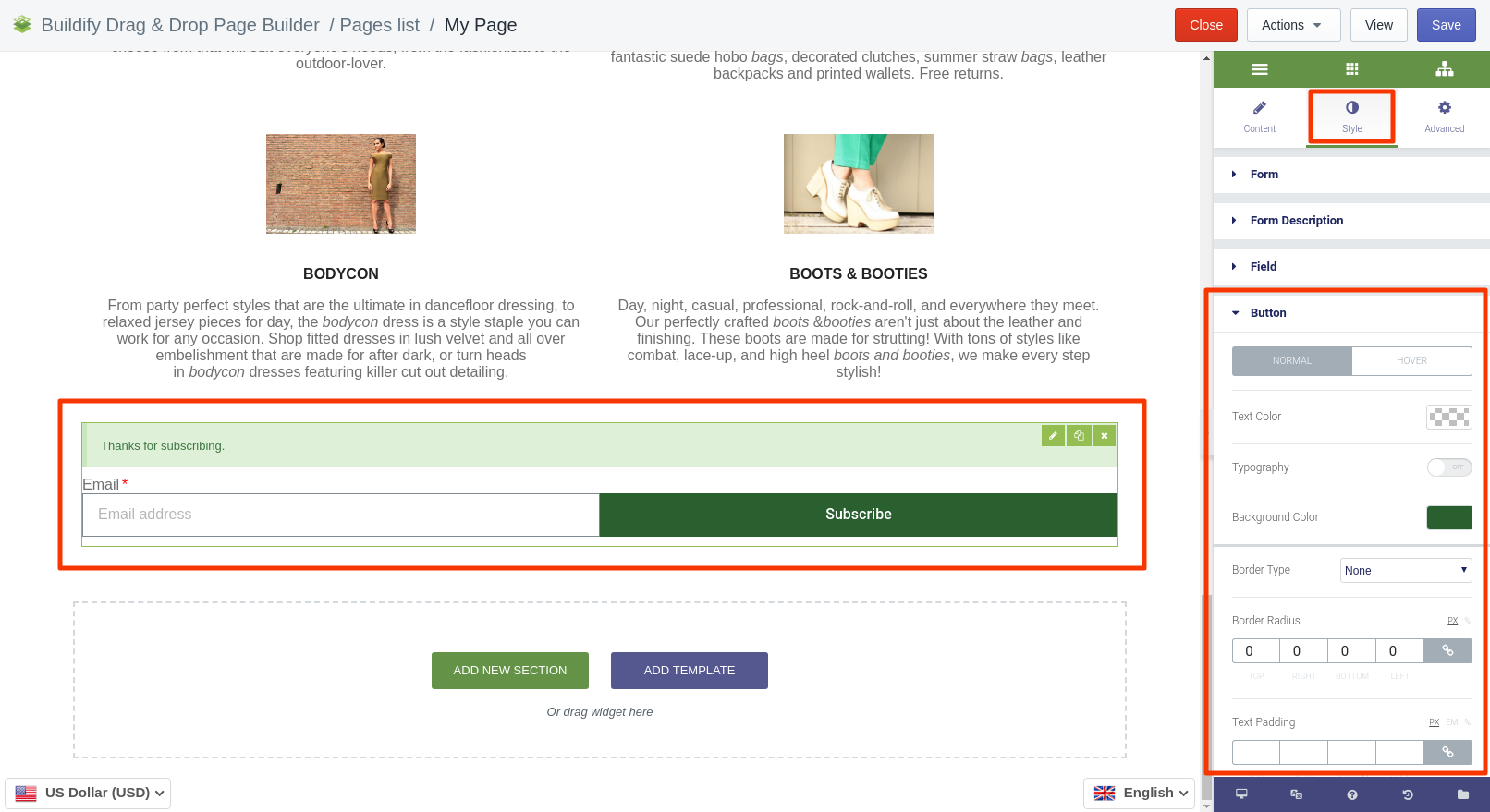Click the My Page breadcrumb title
This screenshot has height=812, width=1490.
pyautogui.click(x=481, y=25)
